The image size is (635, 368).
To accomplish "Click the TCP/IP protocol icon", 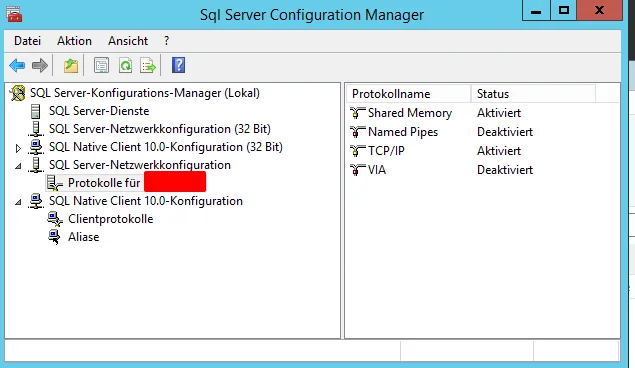I will point(358,151).
